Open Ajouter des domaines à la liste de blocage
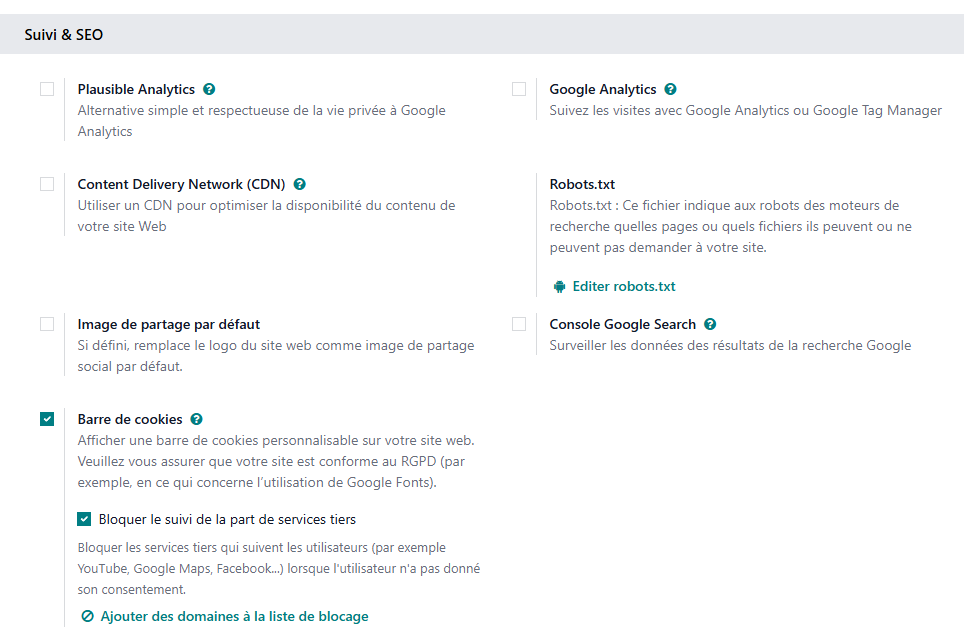 (x=234, y=616)
